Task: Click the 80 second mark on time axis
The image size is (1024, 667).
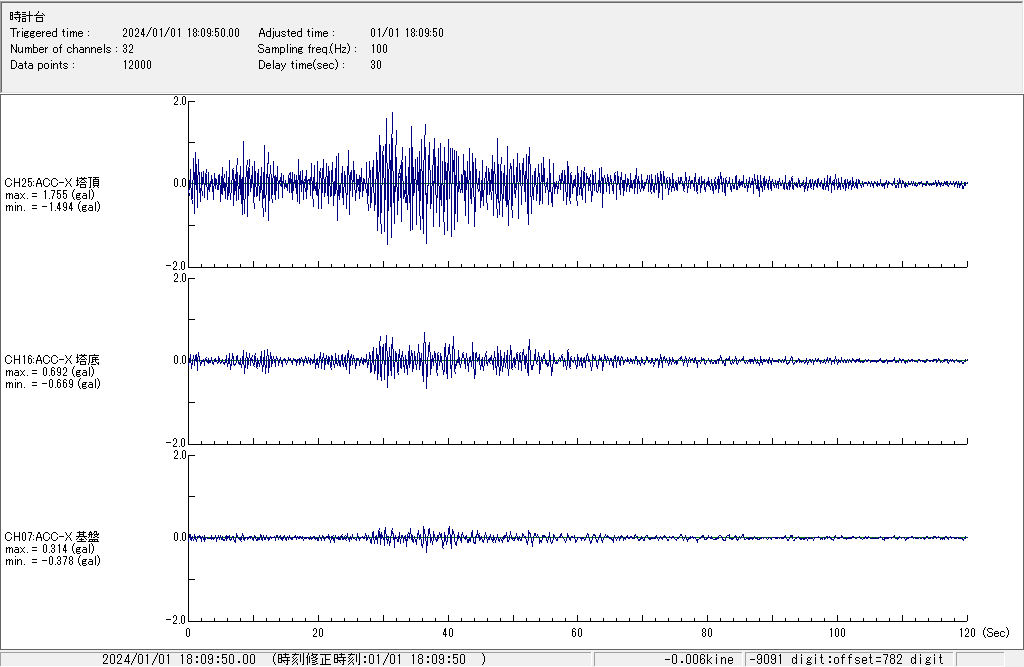Action: (x=707, y=633)
